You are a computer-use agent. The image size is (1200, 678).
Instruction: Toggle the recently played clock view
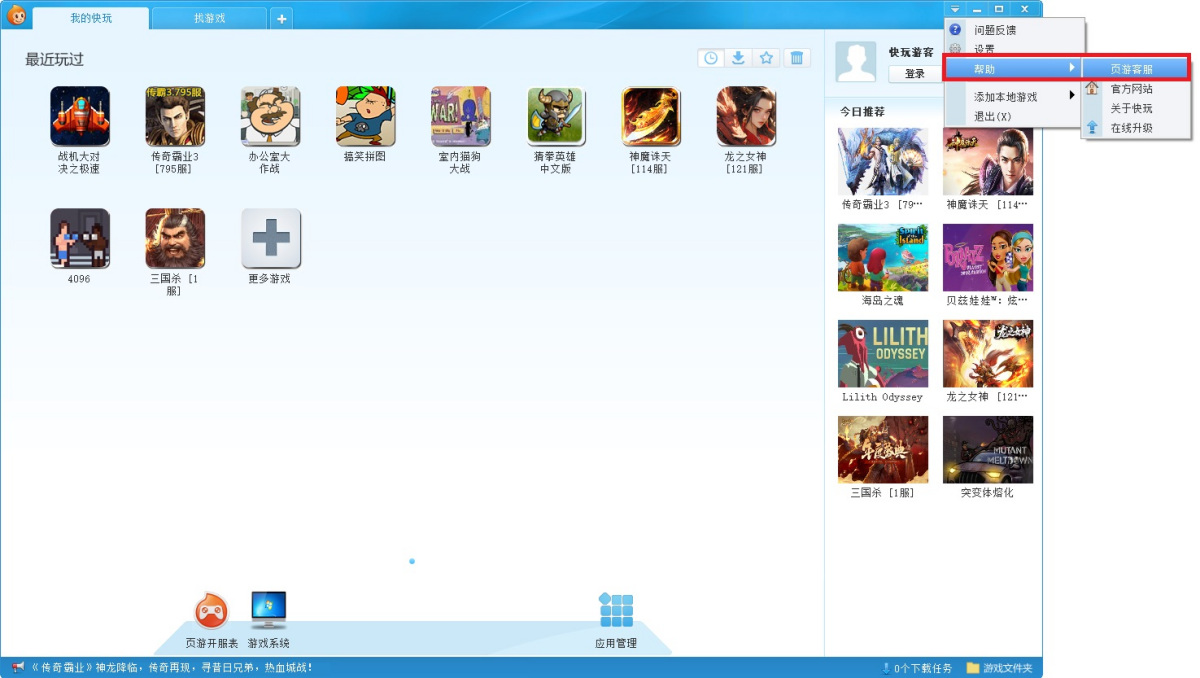(710, 58)
